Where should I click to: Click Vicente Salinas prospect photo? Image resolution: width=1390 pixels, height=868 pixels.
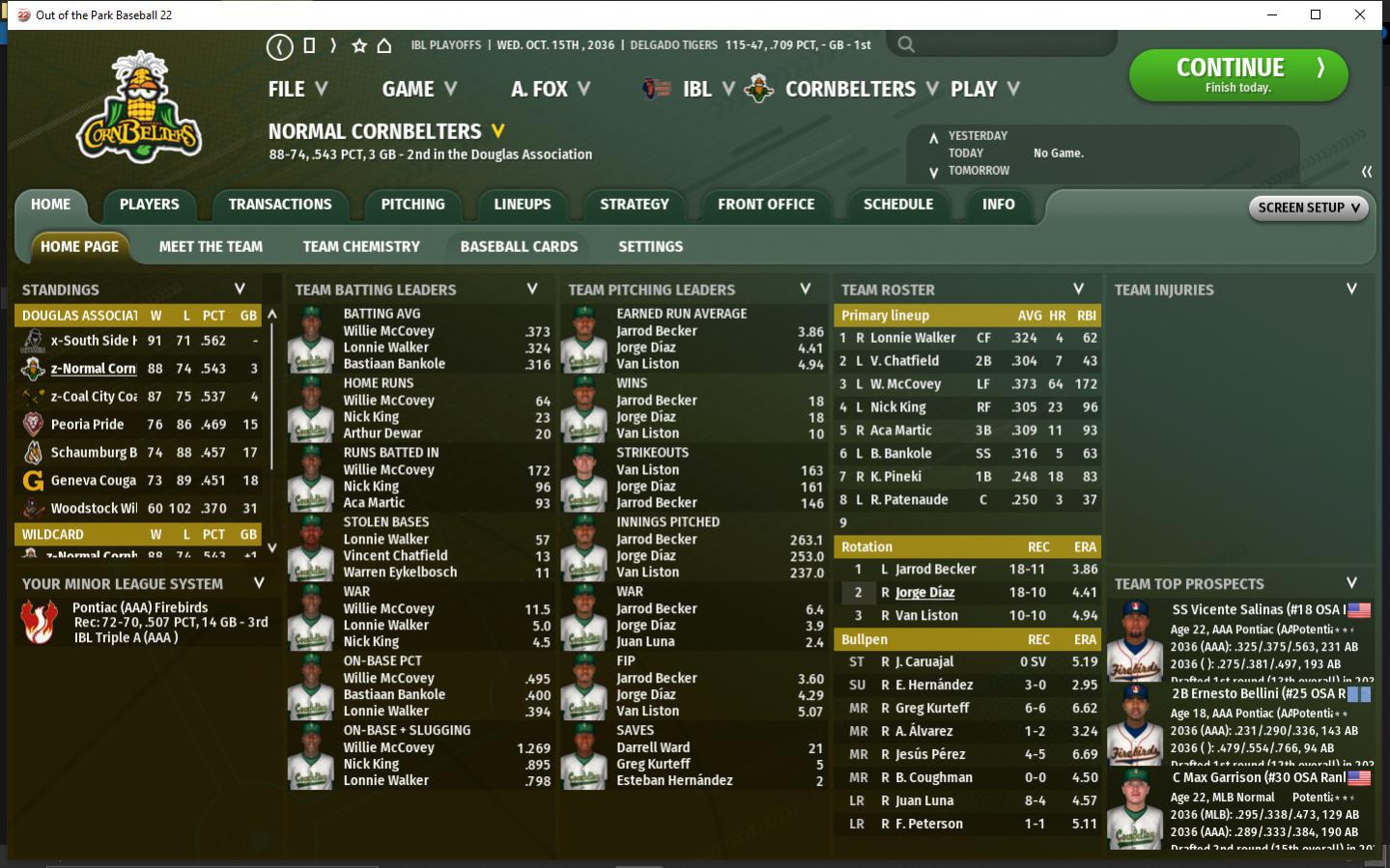coord(1136,641)
